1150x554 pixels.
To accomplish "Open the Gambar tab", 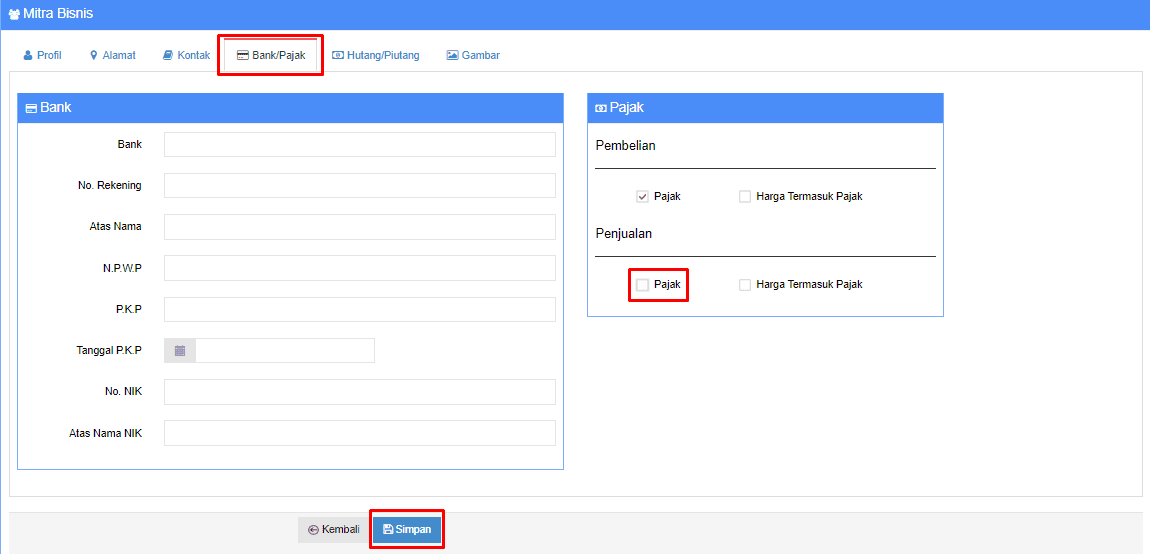I will click(x=473, y=55).
